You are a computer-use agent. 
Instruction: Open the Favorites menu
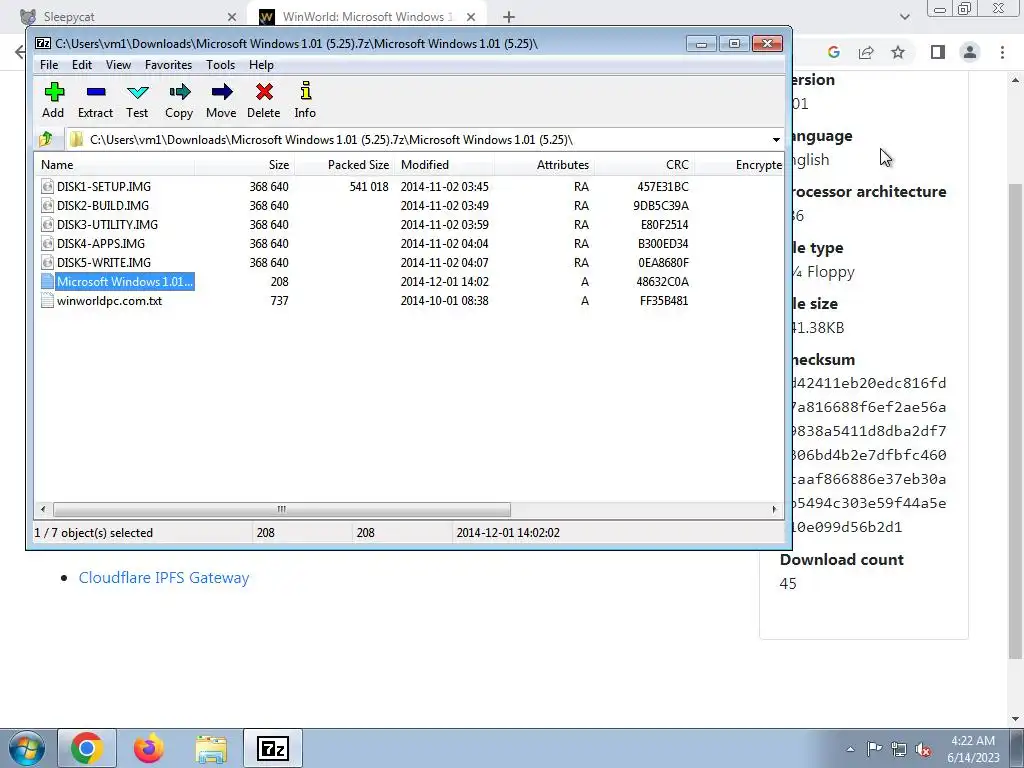pos(168,65)
